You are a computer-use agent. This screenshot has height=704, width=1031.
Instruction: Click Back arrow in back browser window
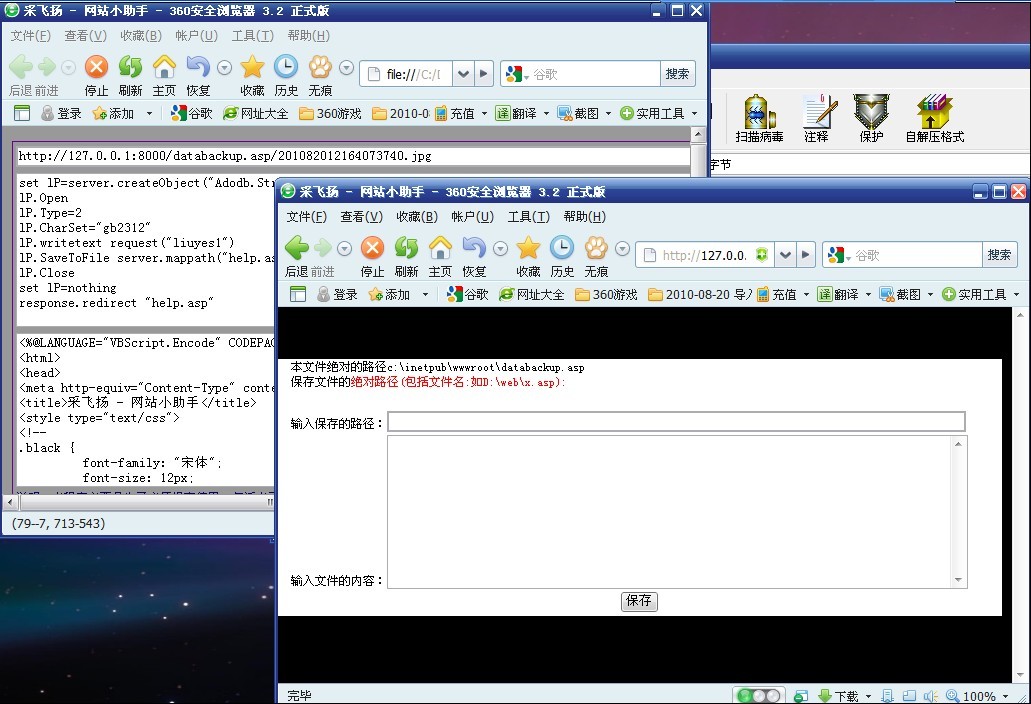point(21,67)
